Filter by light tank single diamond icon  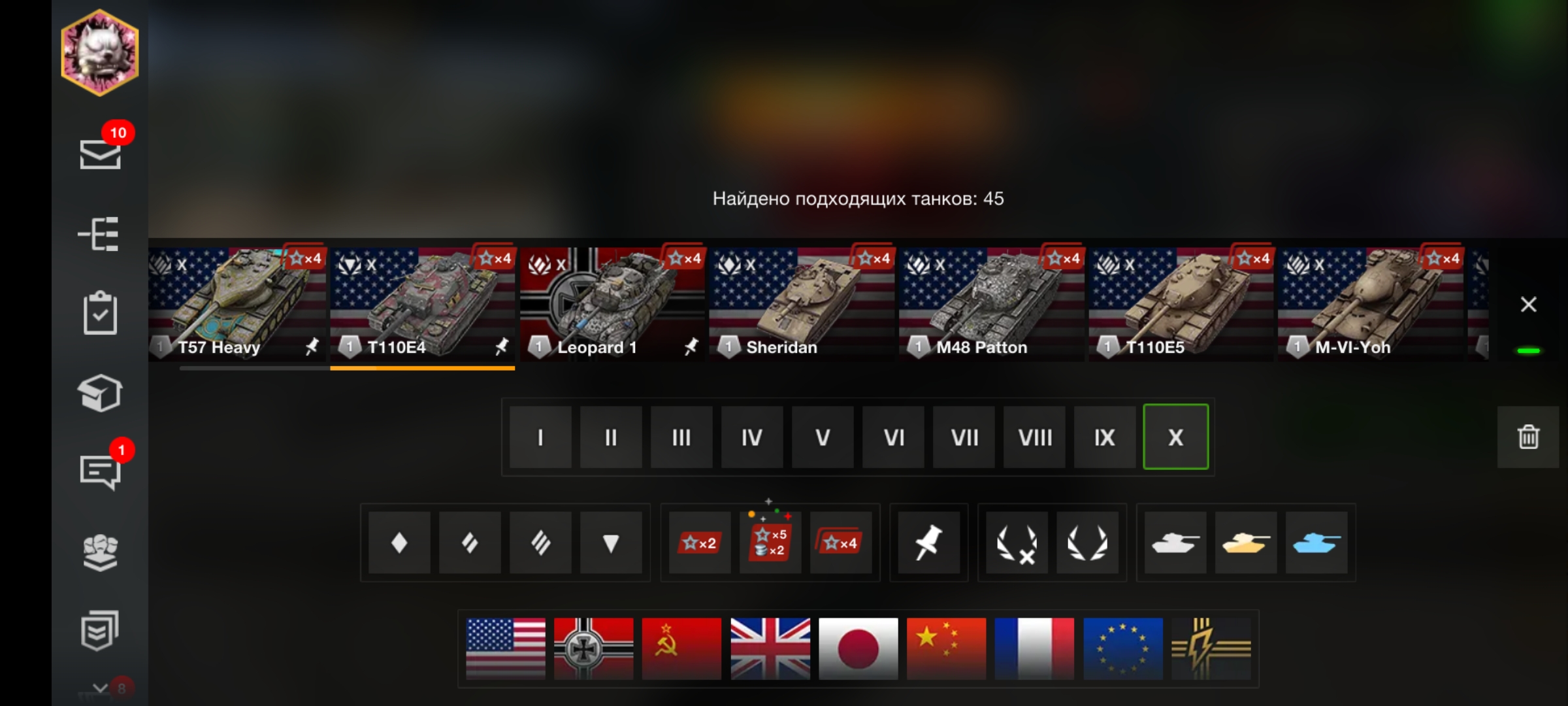[x=399, y=543]
